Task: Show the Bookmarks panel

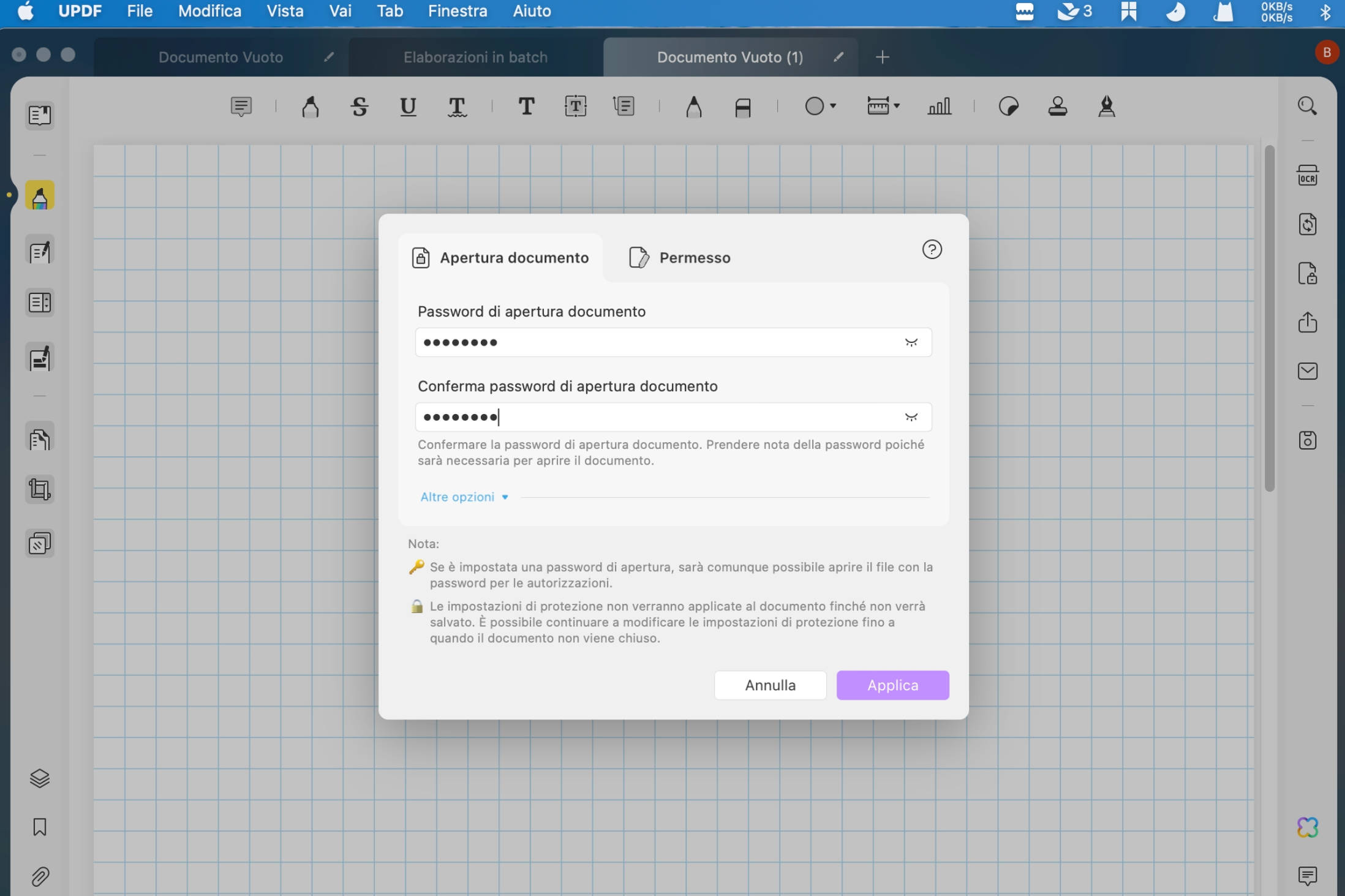Action: 40,827
